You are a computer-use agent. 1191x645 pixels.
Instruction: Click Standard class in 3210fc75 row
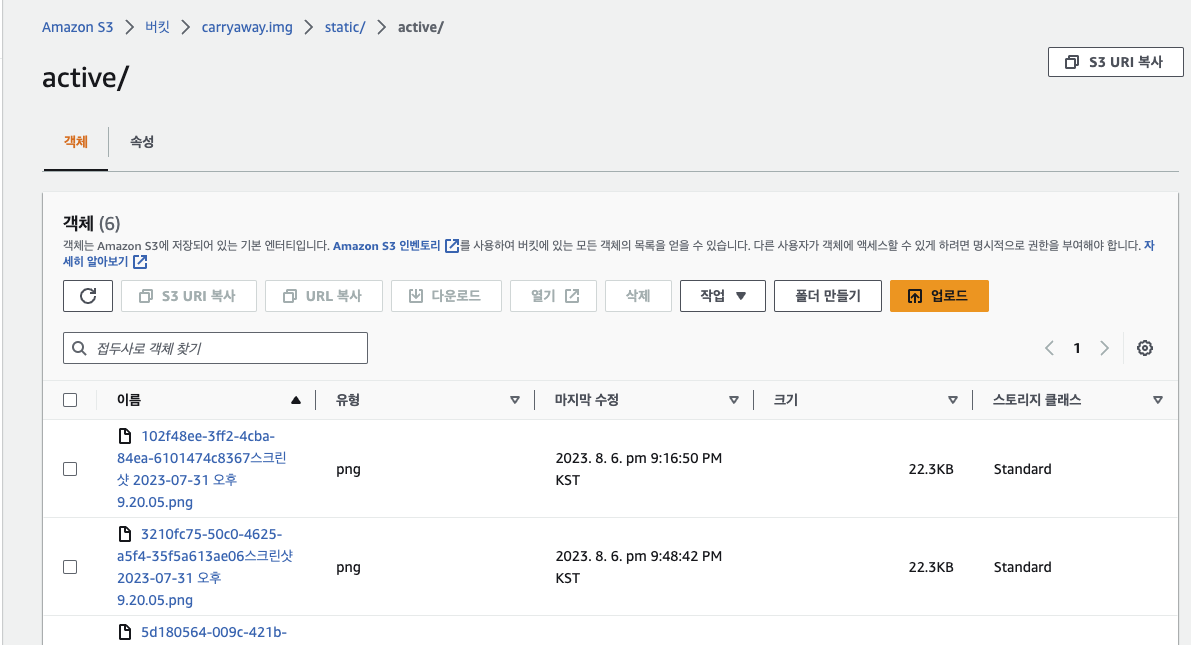(1022, 567)
